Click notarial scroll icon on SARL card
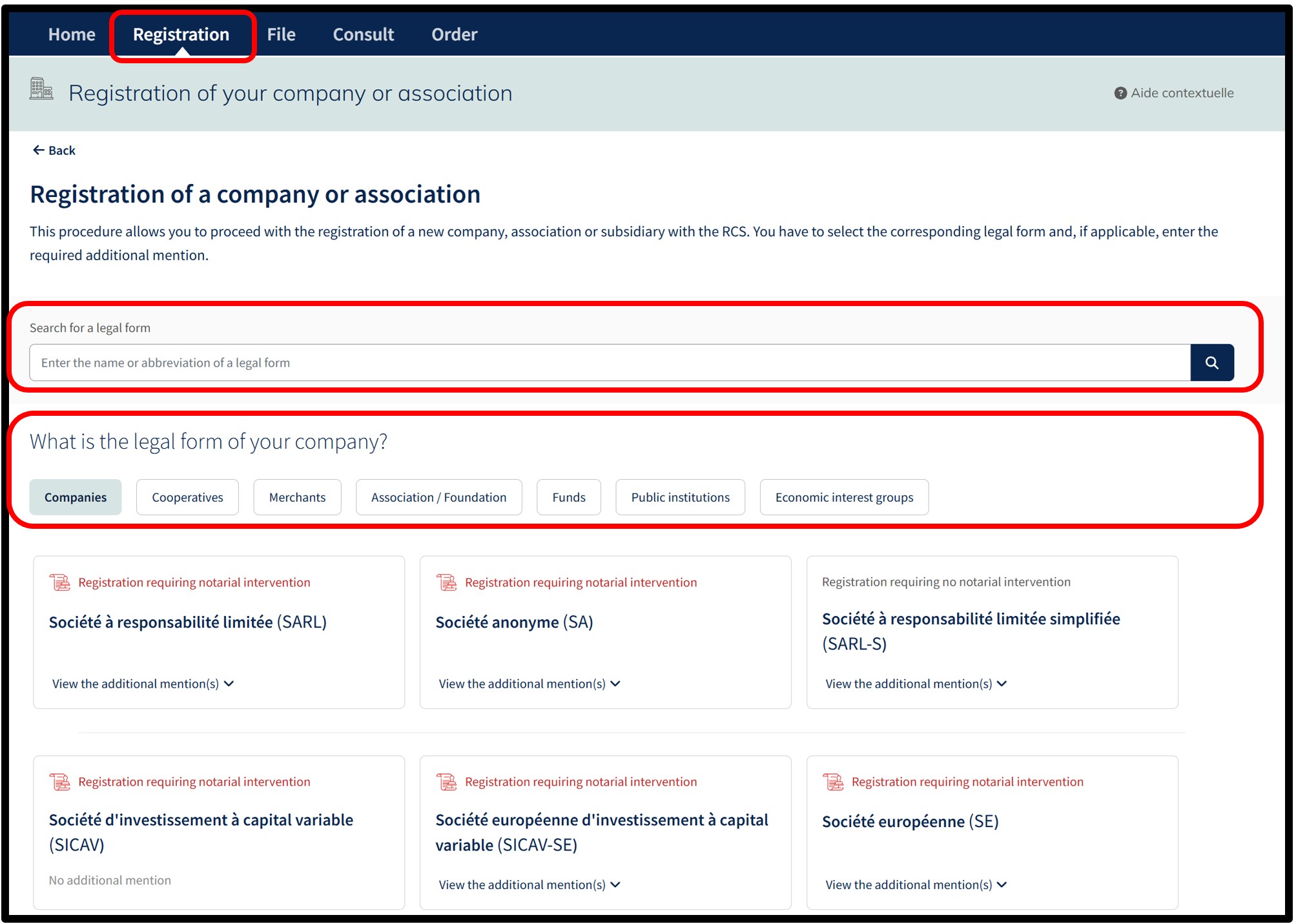This screenshot has height=924, width=1296. [x=60, y=582]
